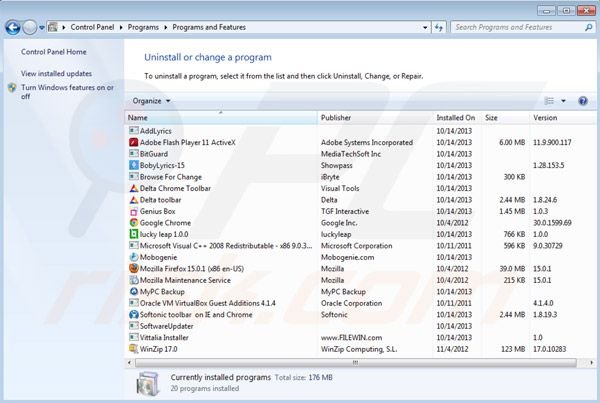Select the publisher cell Showpass

(336, 165)
